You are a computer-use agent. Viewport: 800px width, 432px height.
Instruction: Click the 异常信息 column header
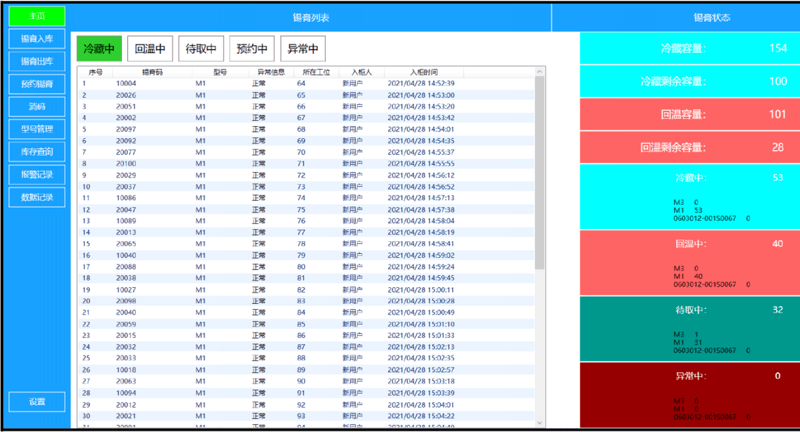(271, 72)
